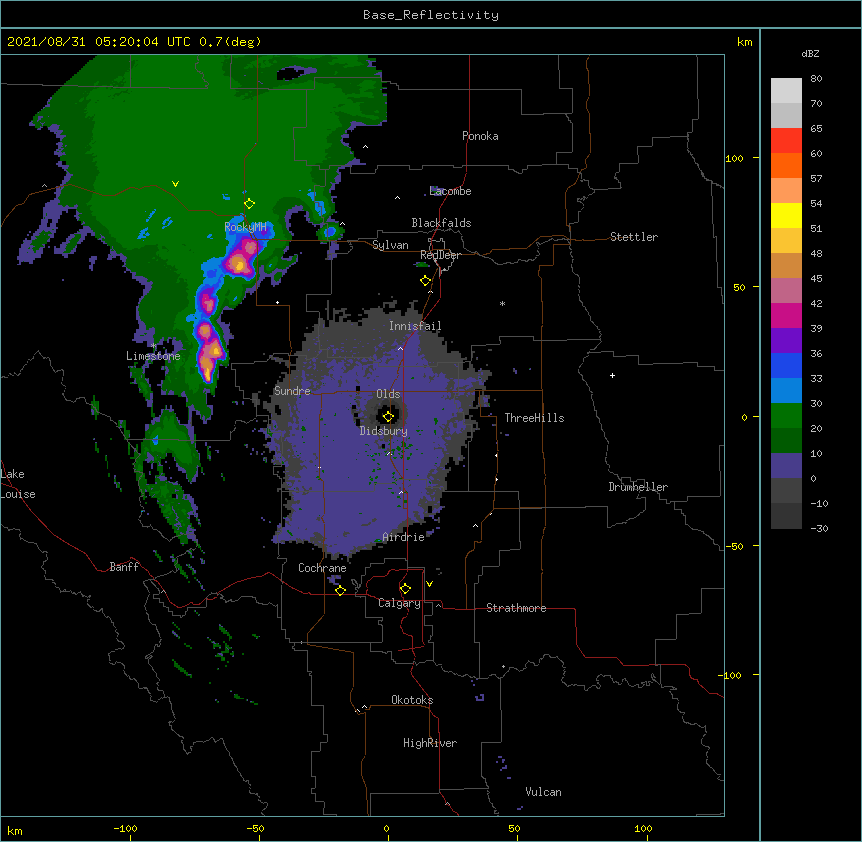
Task: Click the asterisk marker east of RedDeer
Action: [x=502, y=303]
